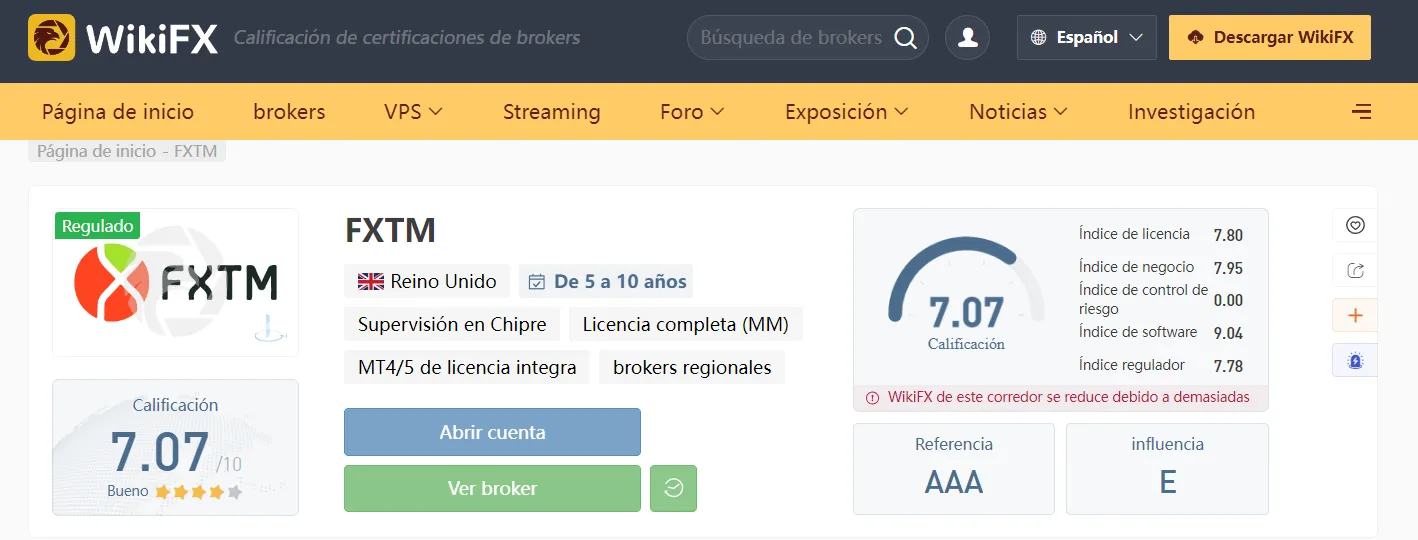Image resolution: width=1418 pixels, height=540 pixels.
Task: Click the 7.07 rating gauge
Action: click(x=966, y=295)
